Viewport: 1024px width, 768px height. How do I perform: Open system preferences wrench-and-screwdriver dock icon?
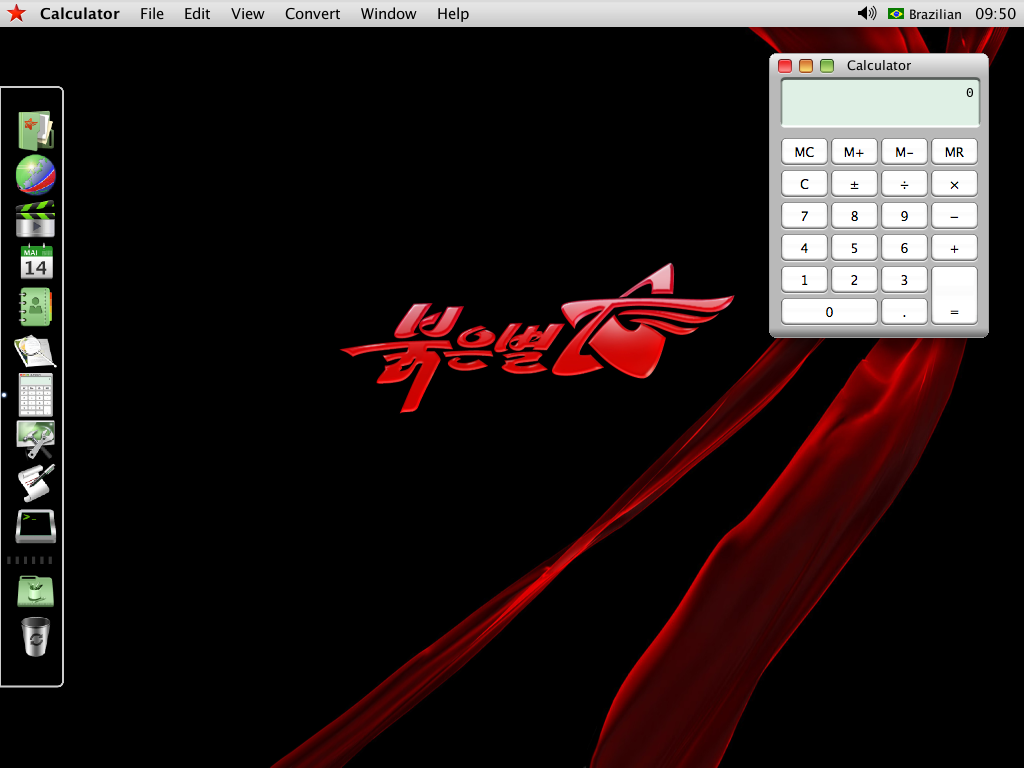click(x=36, y=439)
